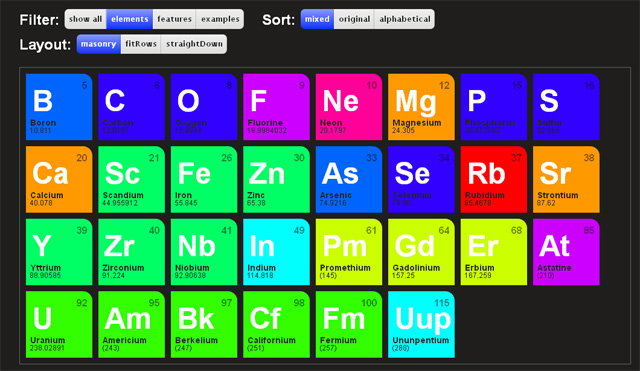Click the Gadolinium tile
This screenshot has width=640, height=371.
point(421,252)
